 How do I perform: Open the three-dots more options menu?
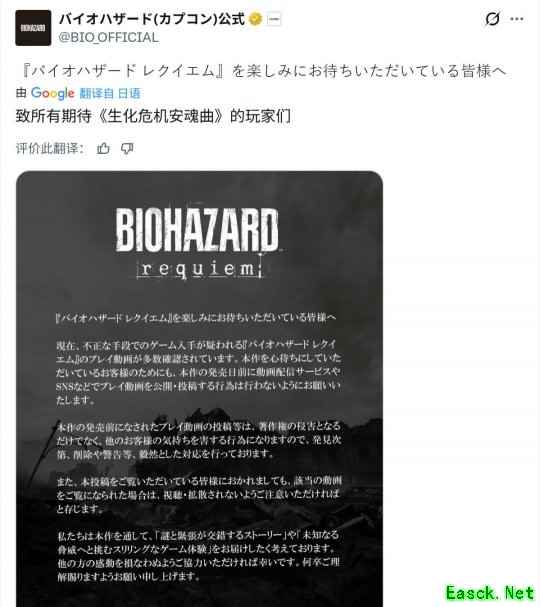click(517, 19)
